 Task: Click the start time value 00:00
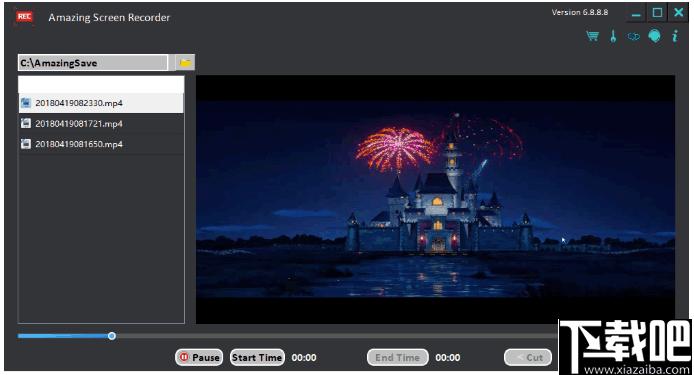304,358
